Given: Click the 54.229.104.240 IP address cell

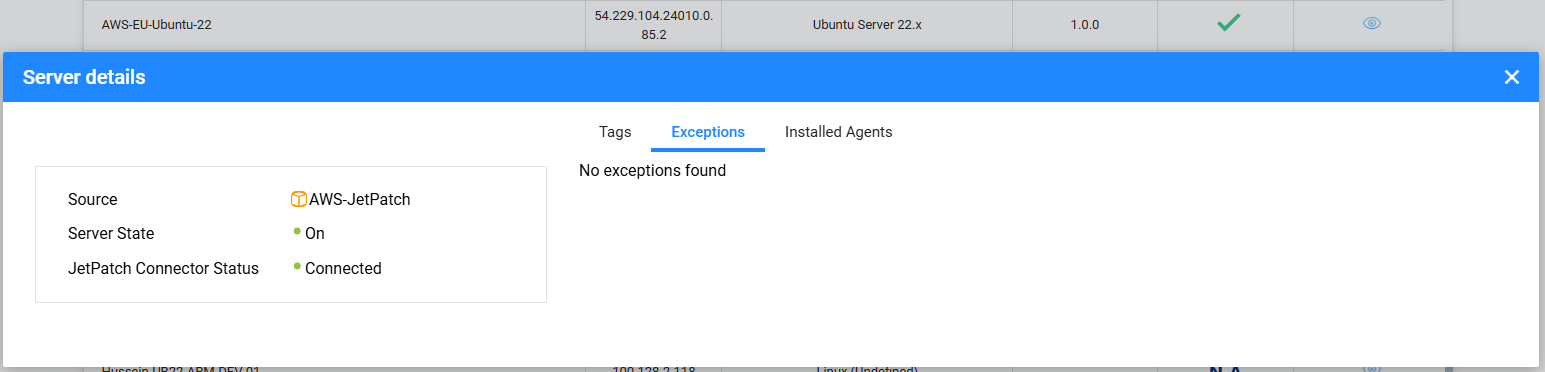Looking at the screenshot, I should (653, 25).
